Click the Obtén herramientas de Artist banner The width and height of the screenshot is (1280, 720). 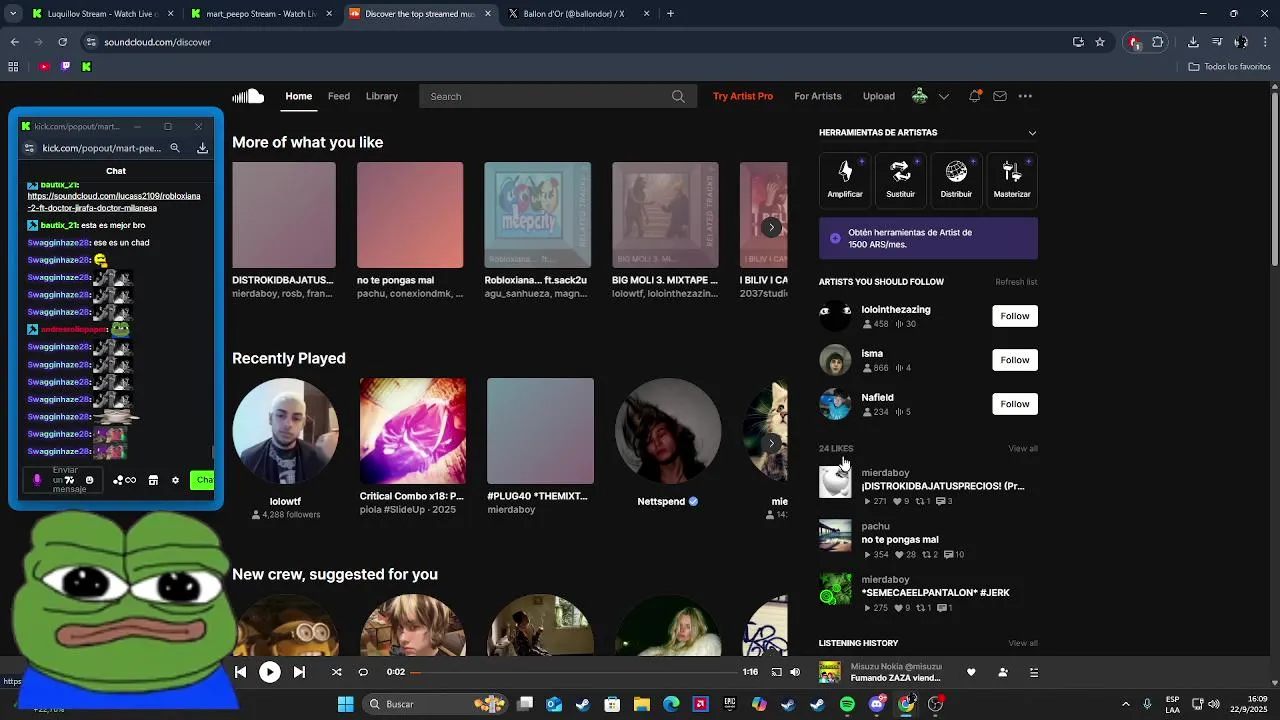coord(928,238)
